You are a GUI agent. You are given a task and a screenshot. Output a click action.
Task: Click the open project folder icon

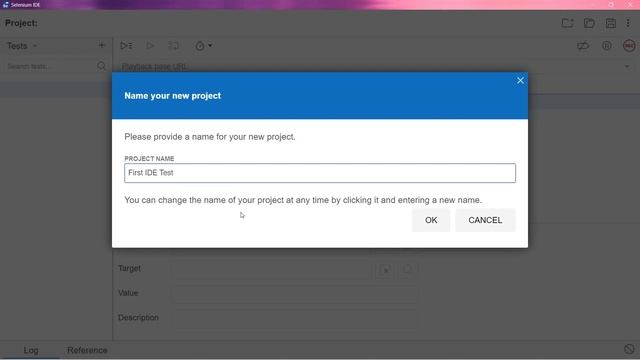coord(589,23)
